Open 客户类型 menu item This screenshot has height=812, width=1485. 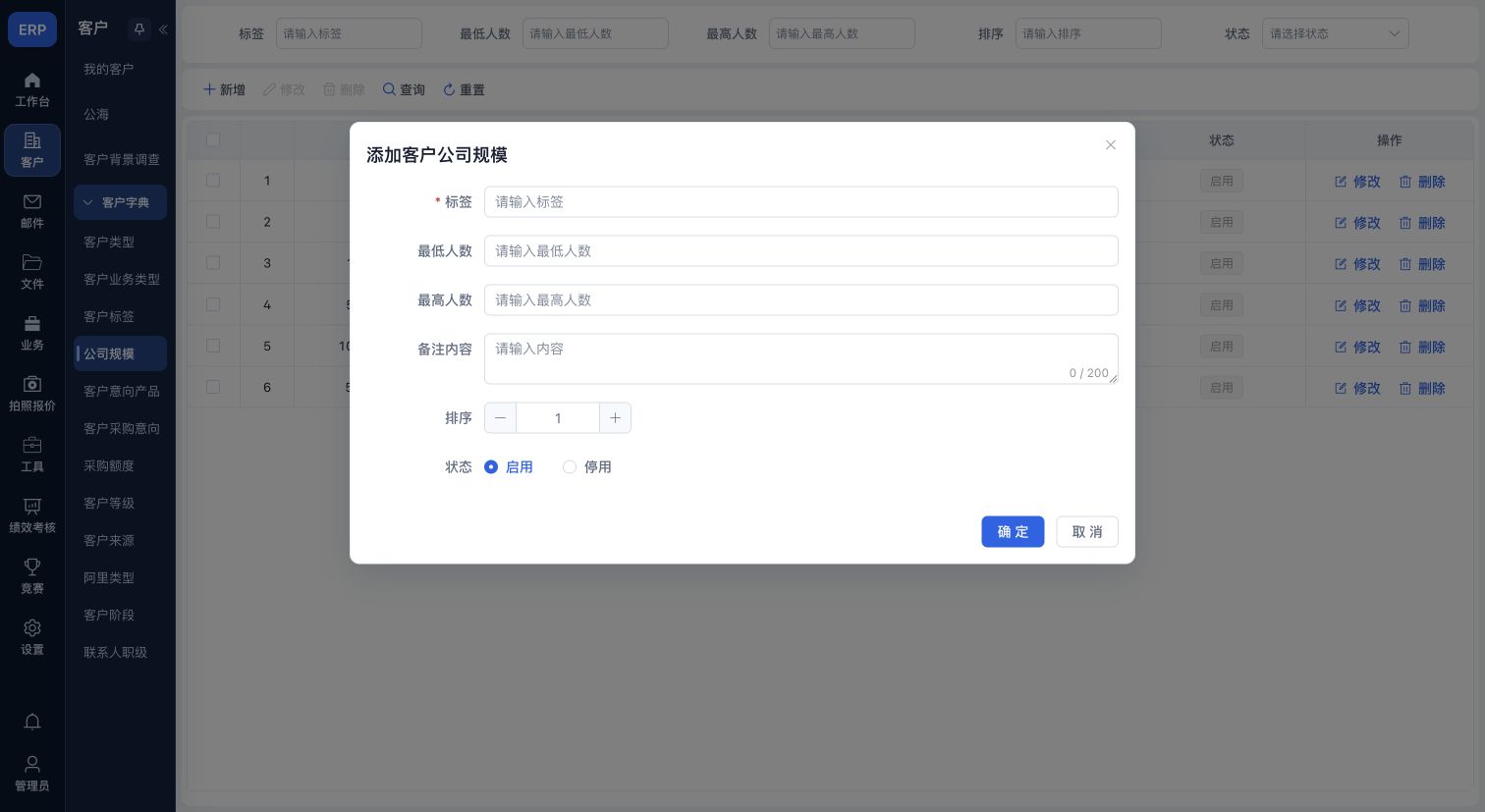[x=120, y=242]
